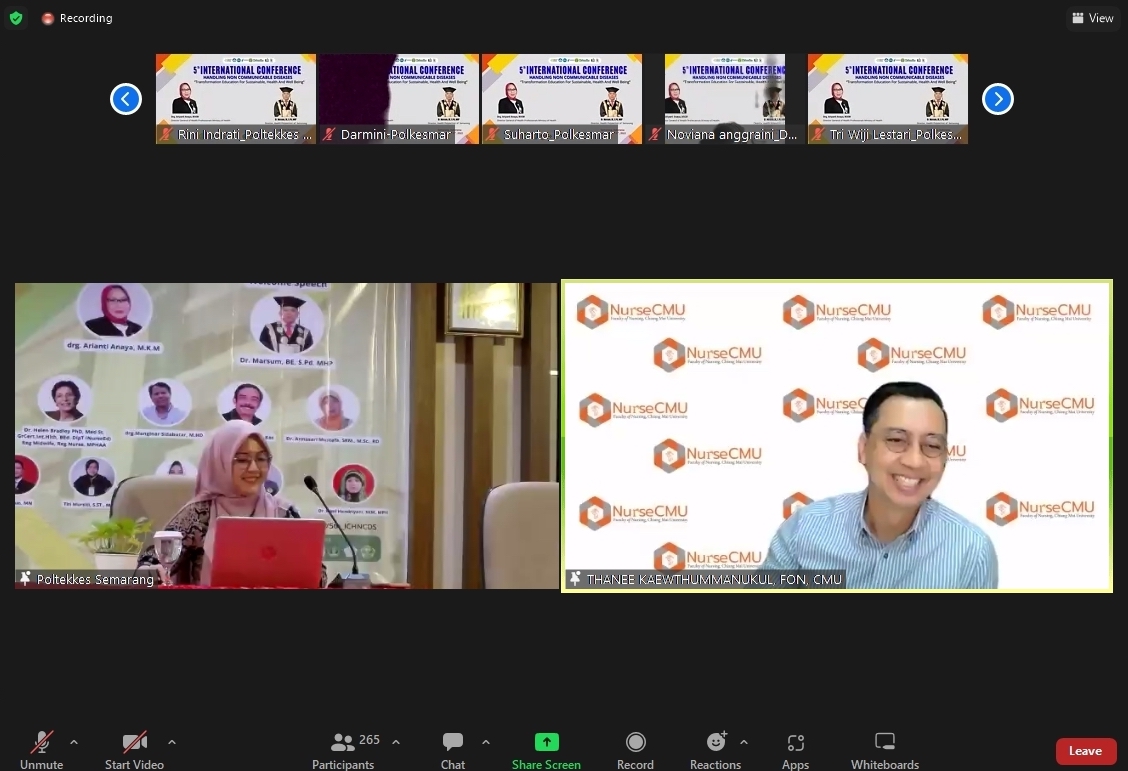Click the green Share Screen button
Viewport: 1128px width, 771px height.
[x=546, y=751]
